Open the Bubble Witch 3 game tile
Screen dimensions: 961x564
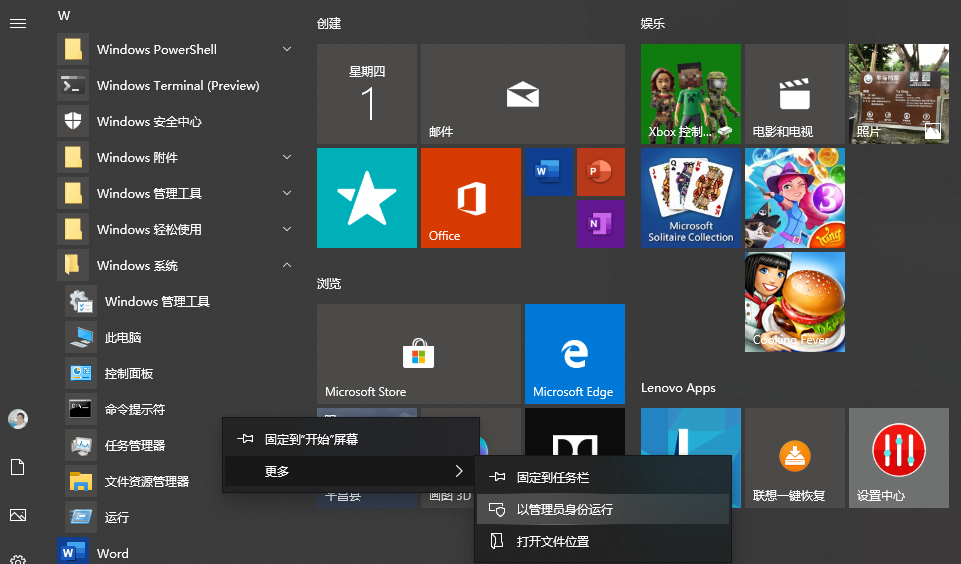[x=795, y=198]
